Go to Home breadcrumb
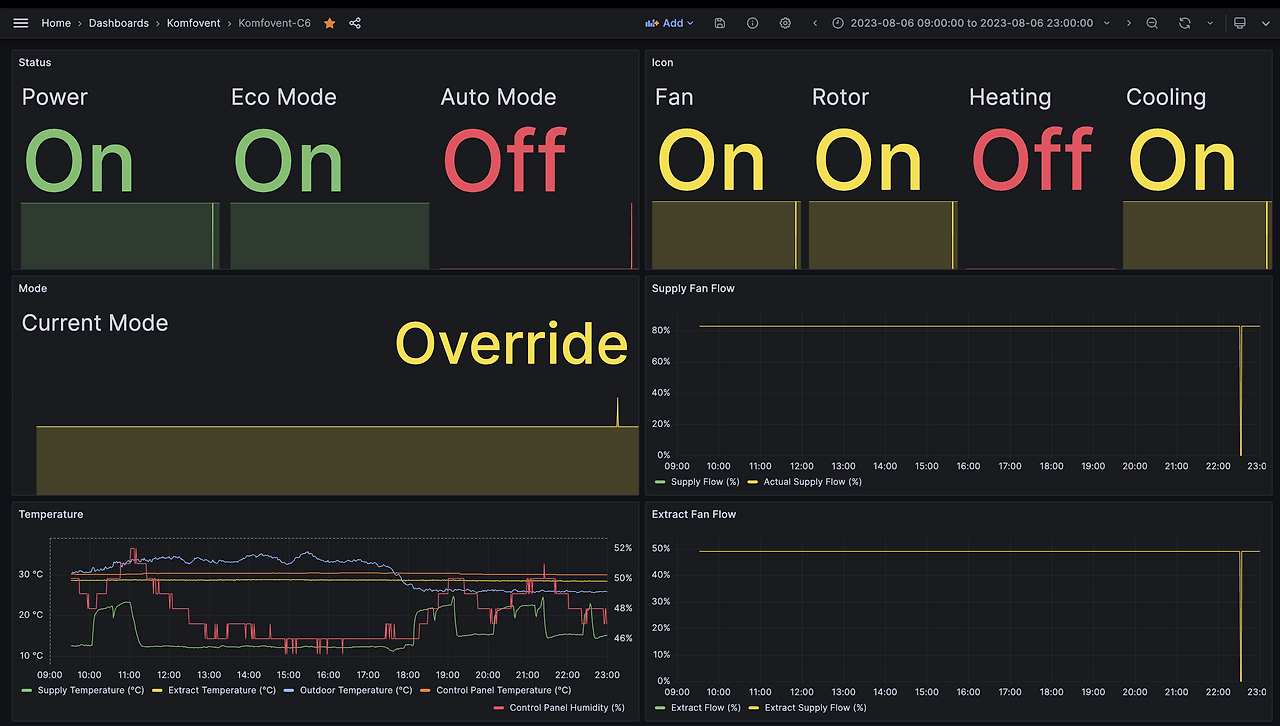The height and width of the screenshot is (726, 1280). [x=56, y=23]
